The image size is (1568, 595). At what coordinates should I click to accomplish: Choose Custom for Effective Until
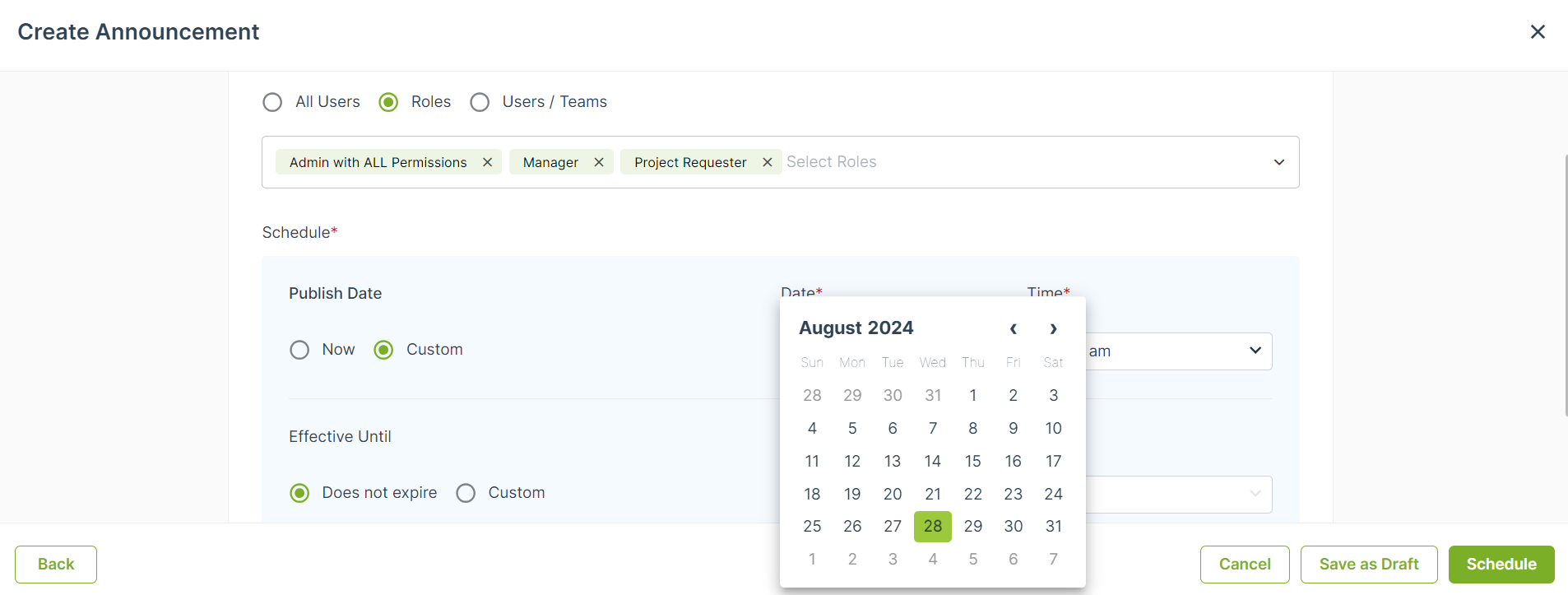[x=466, y=493]
